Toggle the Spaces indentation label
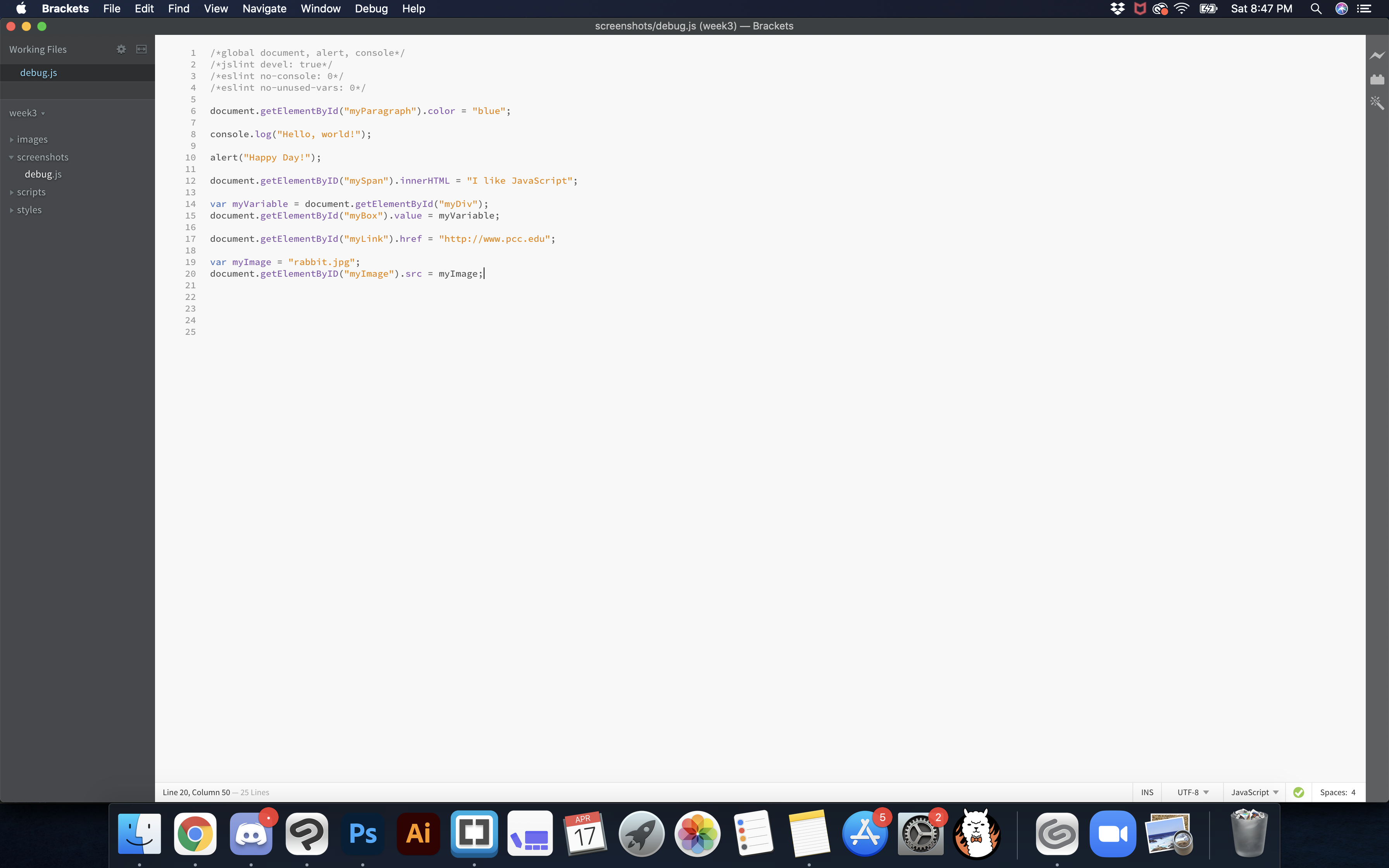The image size is (1389, 868). 1333,792
